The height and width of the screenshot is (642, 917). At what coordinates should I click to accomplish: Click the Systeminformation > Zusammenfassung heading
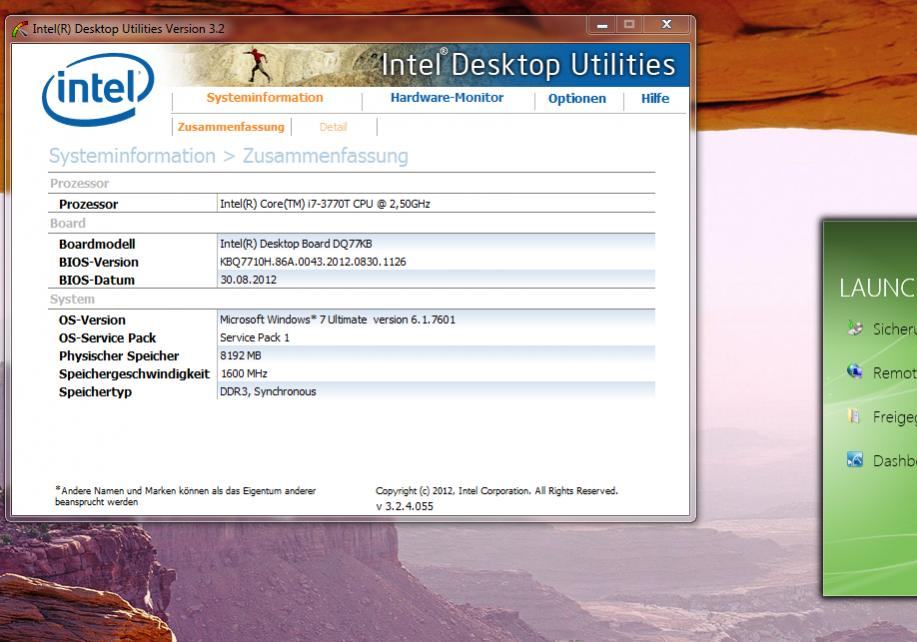pyautogui.click(x=229, y=156)
